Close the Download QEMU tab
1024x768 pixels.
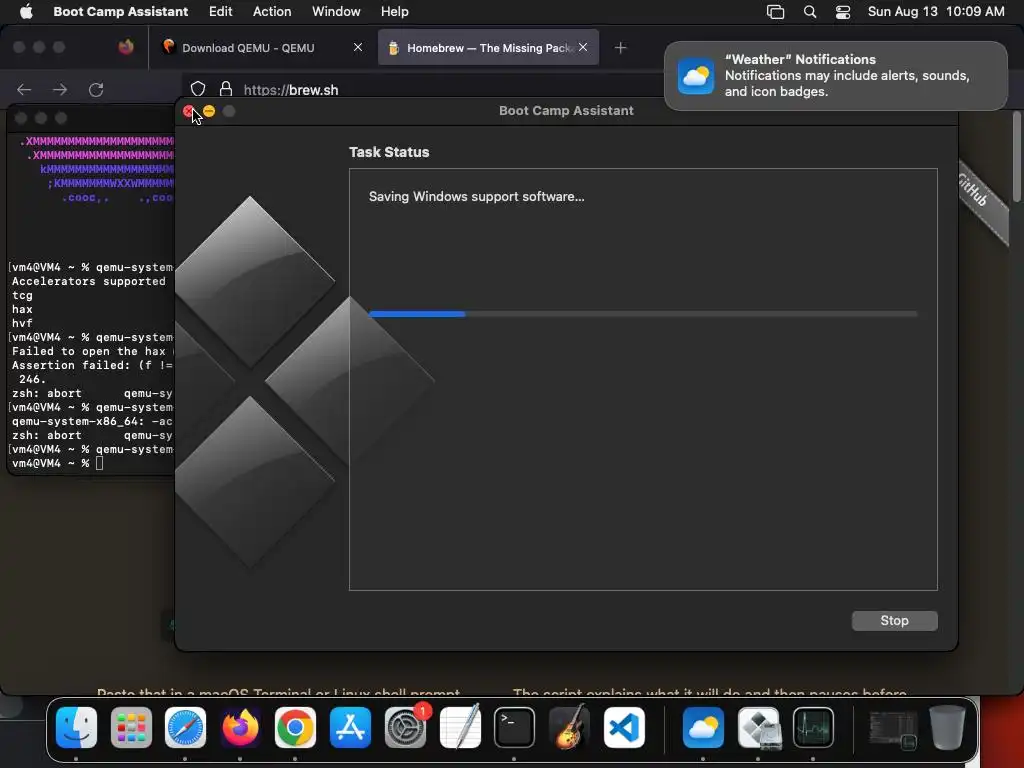tap(358, 47)
